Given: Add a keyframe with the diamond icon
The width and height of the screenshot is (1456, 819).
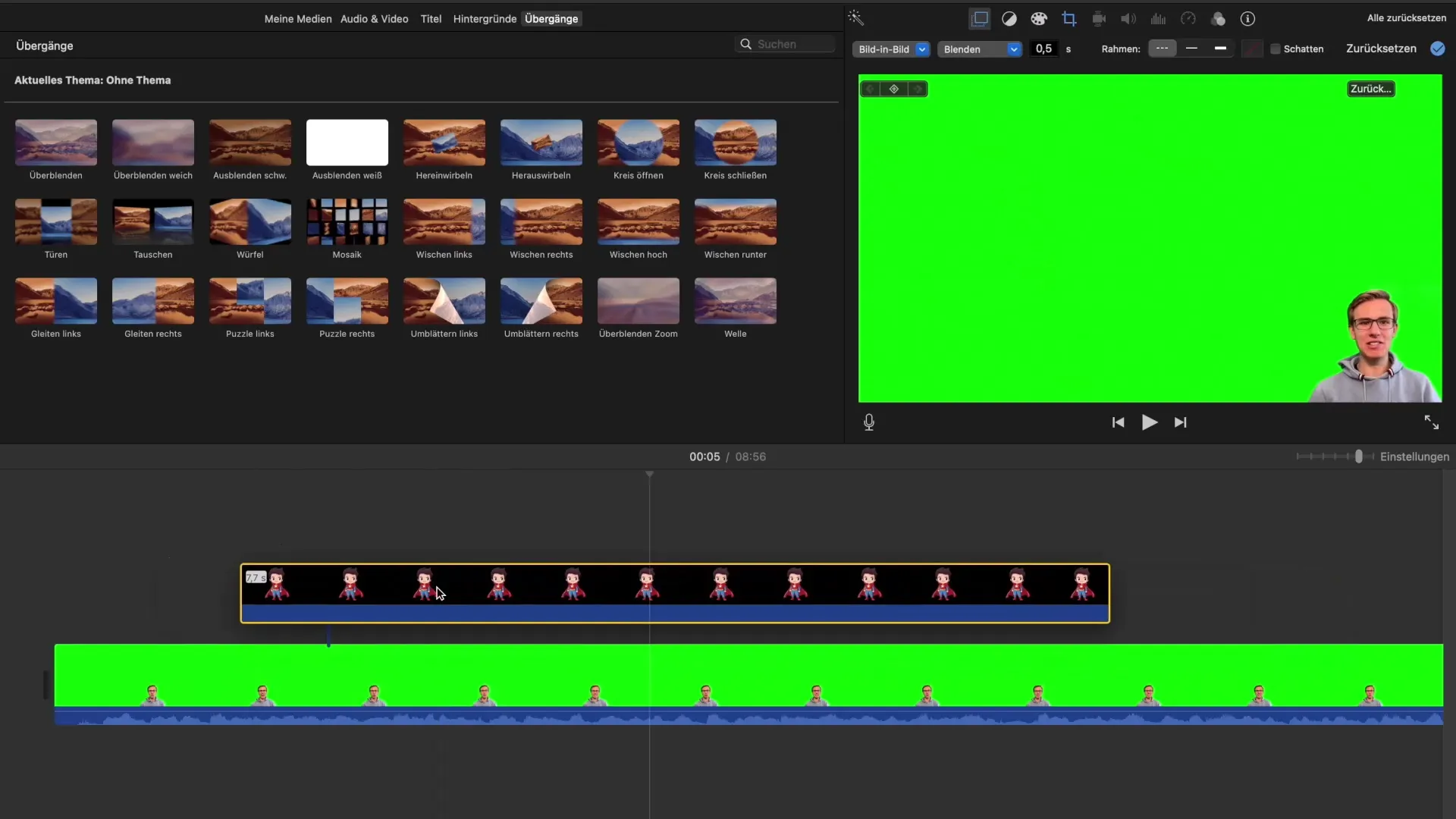Looking at the screenshot, I should [x=894, y=89].
